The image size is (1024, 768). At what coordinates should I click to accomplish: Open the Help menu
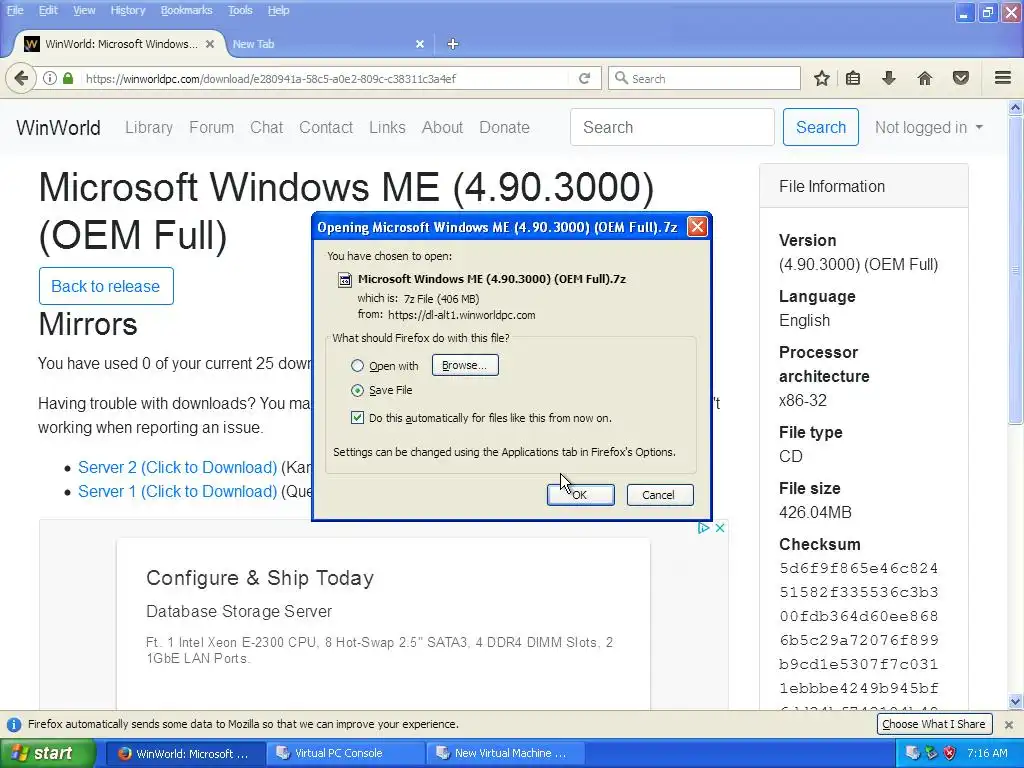click(x=278, y=10)
